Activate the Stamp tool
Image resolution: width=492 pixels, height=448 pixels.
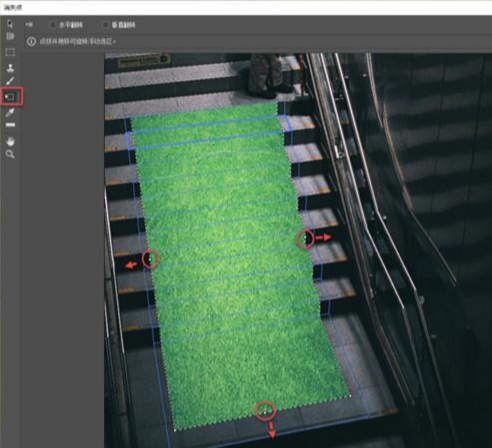[10, 68]
